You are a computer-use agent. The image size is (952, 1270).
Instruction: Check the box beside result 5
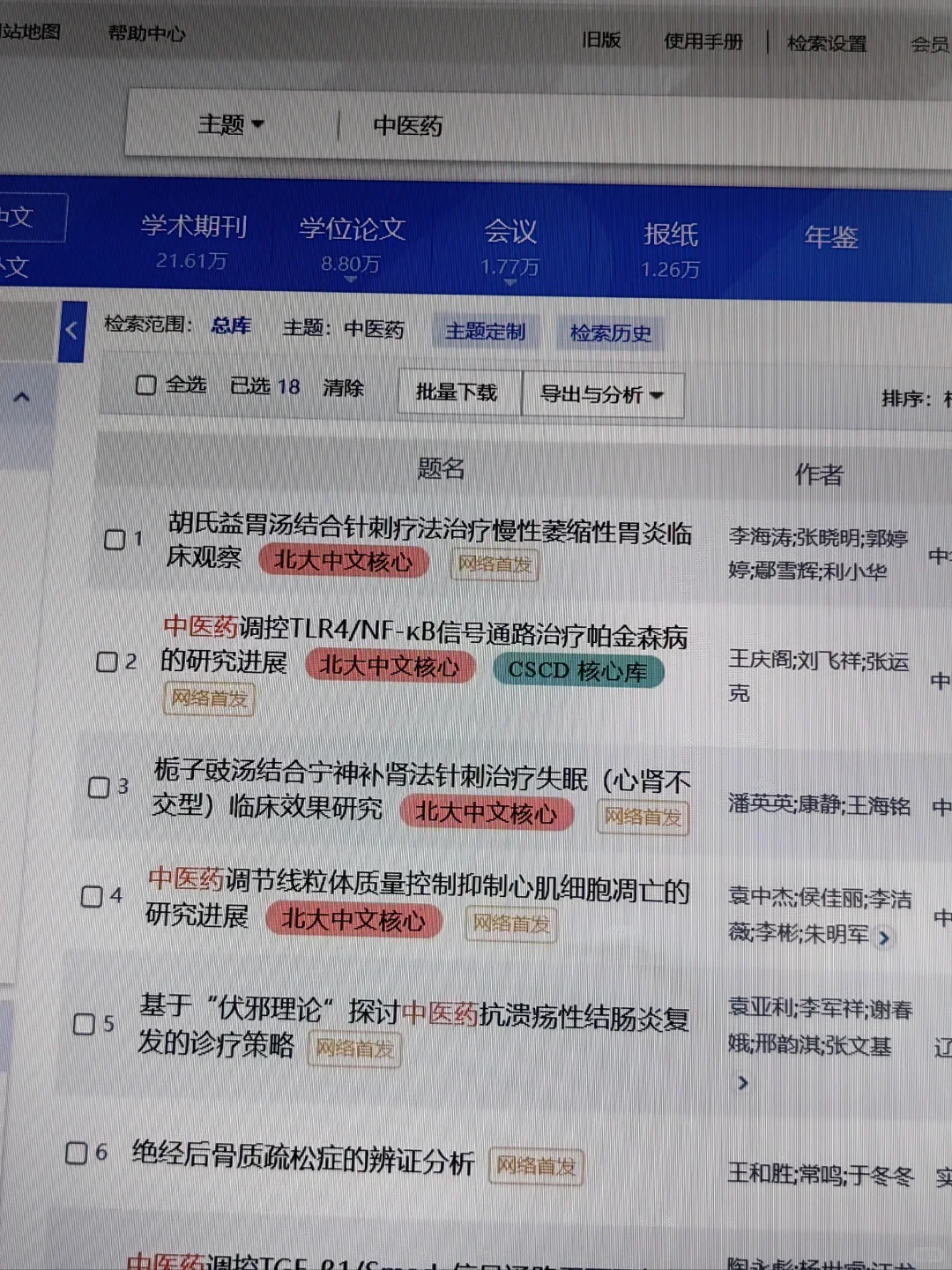[85, 1024]
